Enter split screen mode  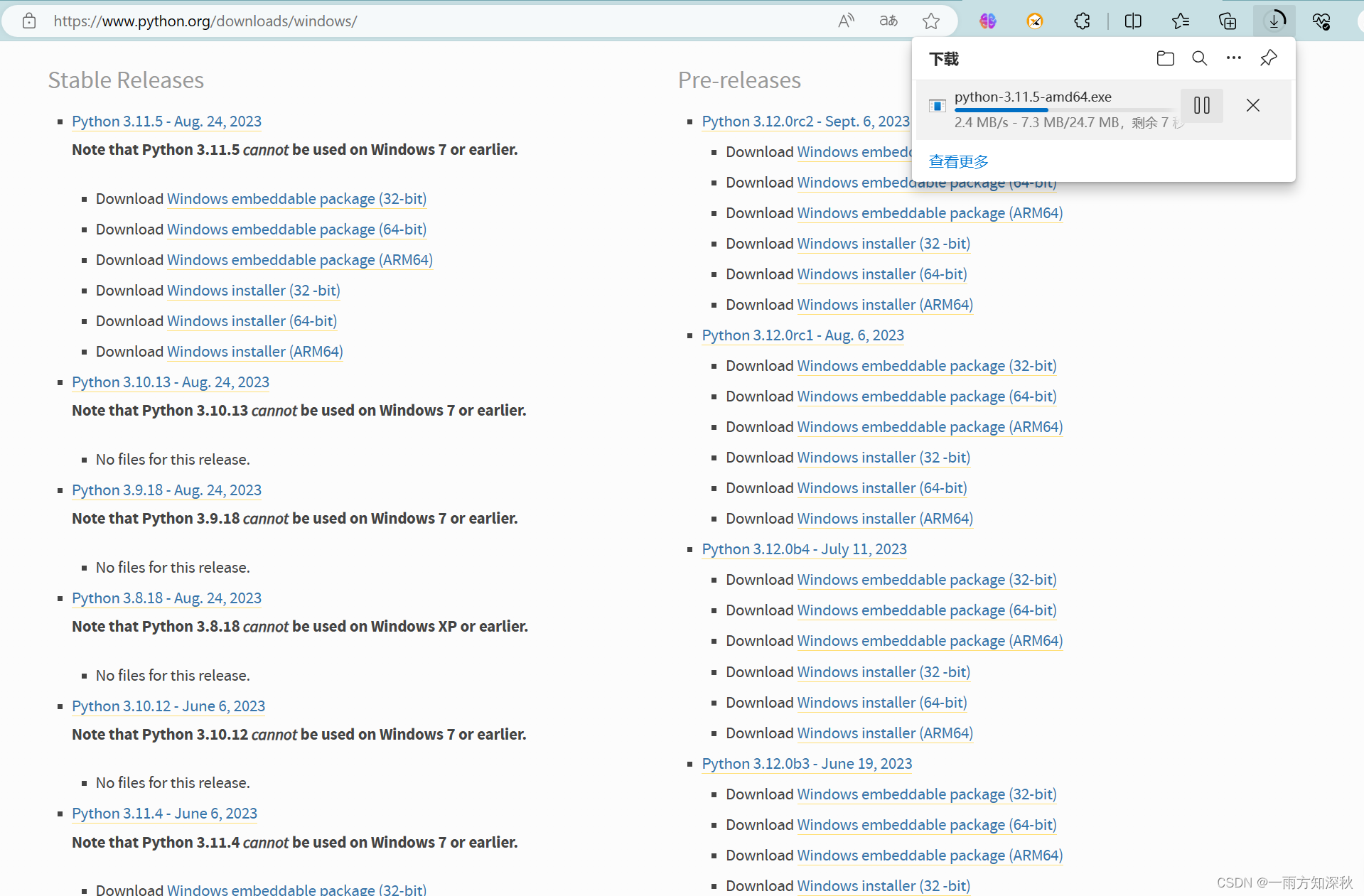tap(1133, 21)
